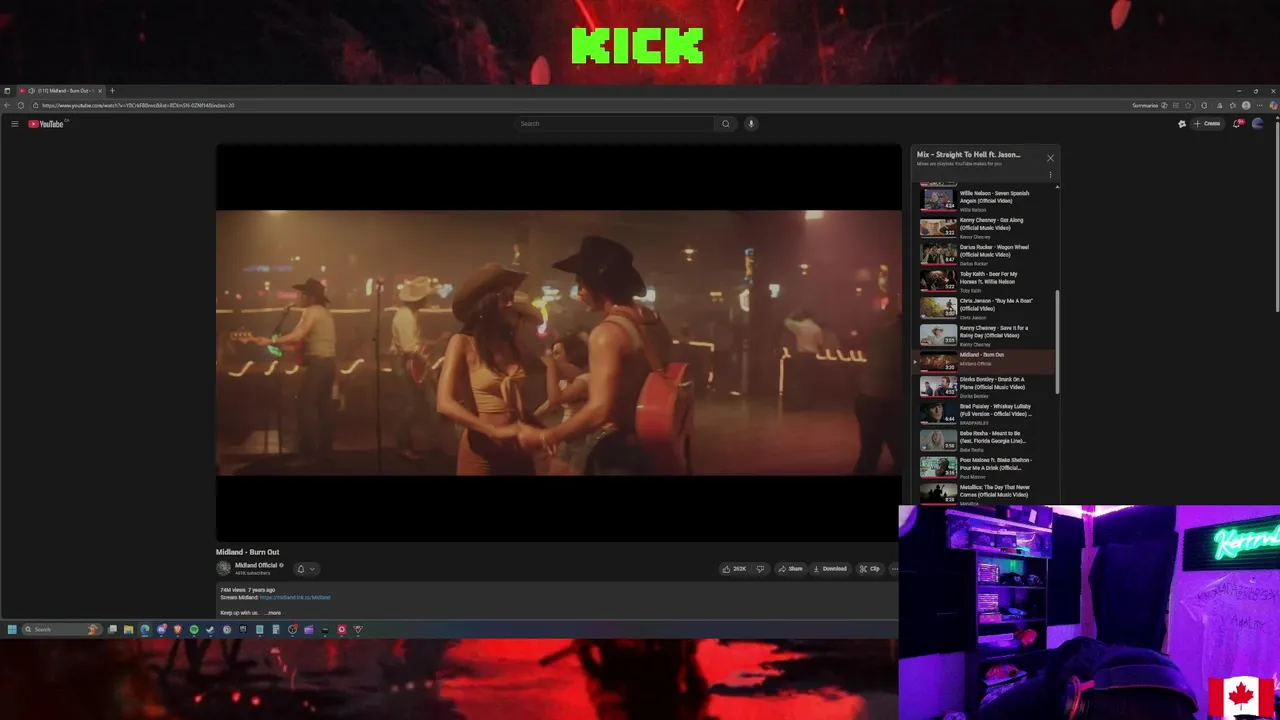
Task: Open the Midland Official channel name link
Action: tap(256, 565)
